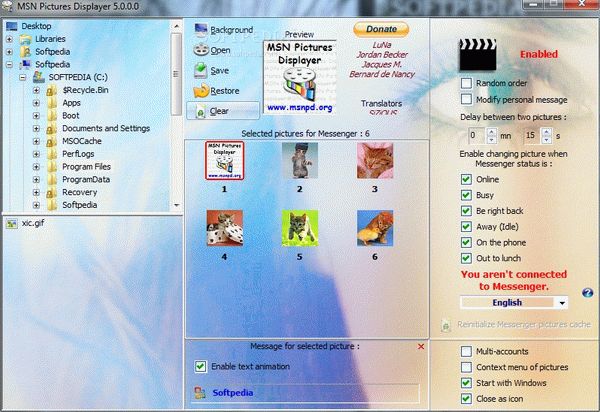
Task: Select the xic.gif file
Action: (x=35, y=224)
